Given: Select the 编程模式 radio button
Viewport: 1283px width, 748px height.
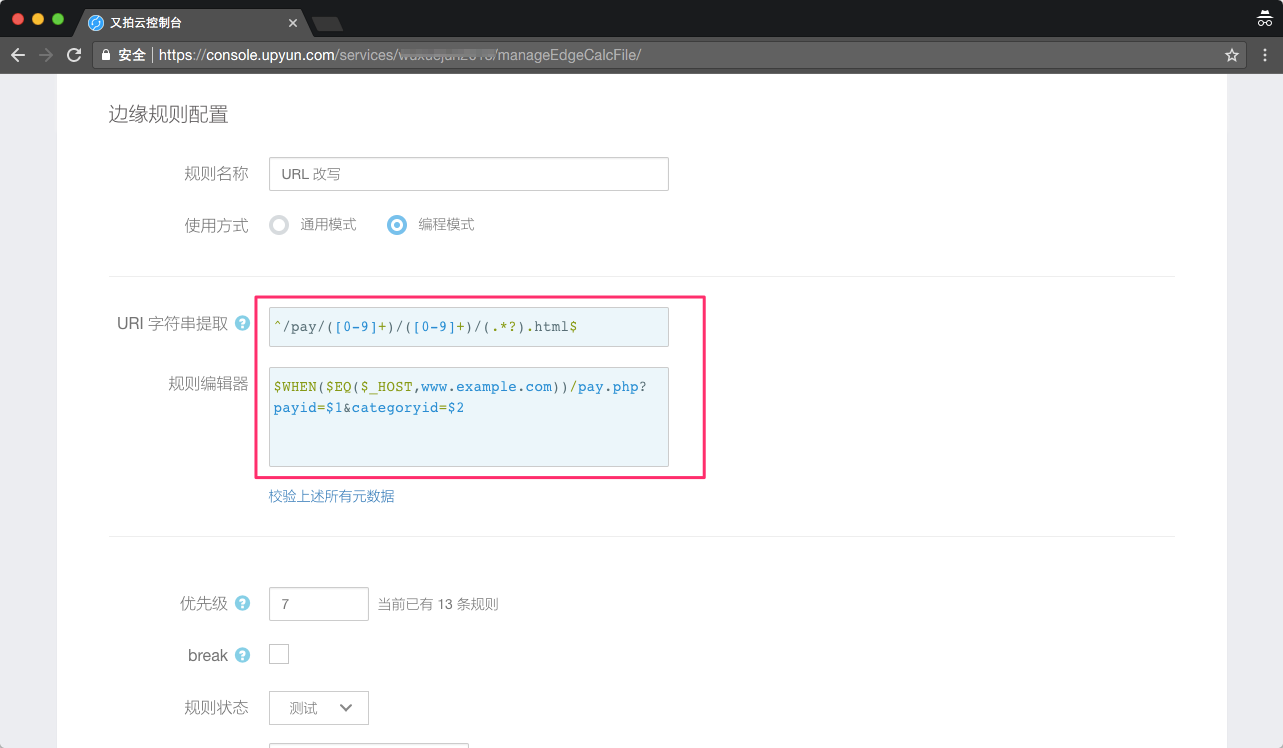Looking at the screenshot, I should [397, 225].
